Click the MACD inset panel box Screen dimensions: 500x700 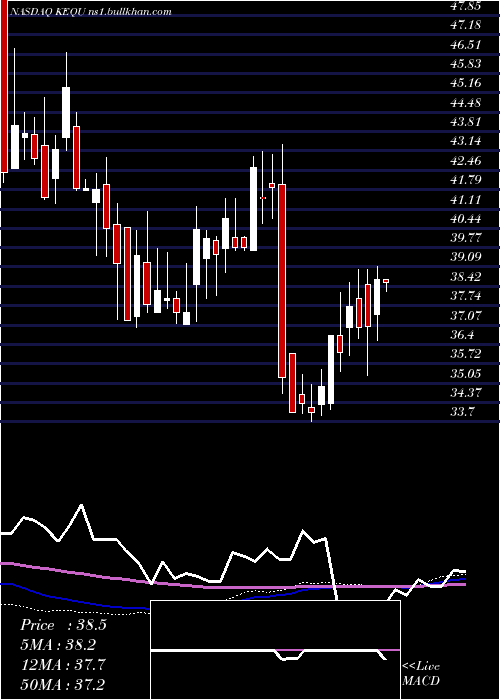pyautogui.click(x=275, y=650)
